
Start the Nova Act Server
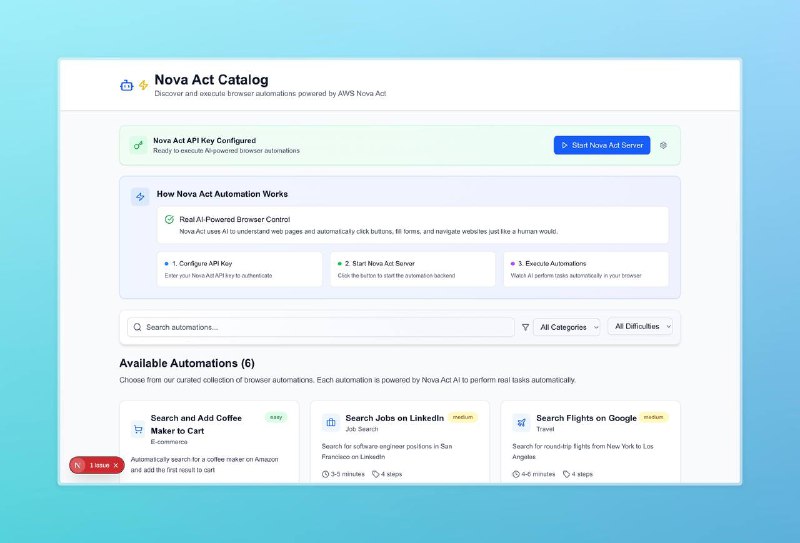point(602,145)
